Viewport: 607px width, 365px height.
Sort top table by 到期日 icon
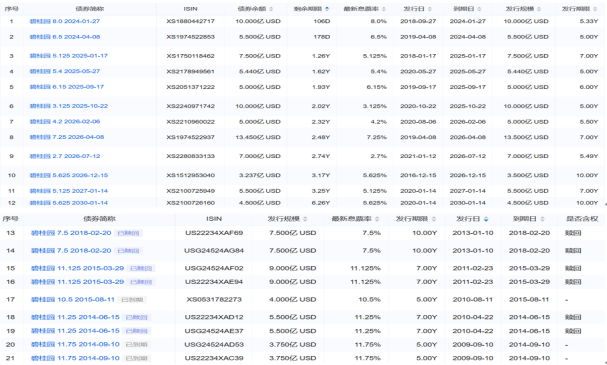pyautogui.click(x=479, y=9)
